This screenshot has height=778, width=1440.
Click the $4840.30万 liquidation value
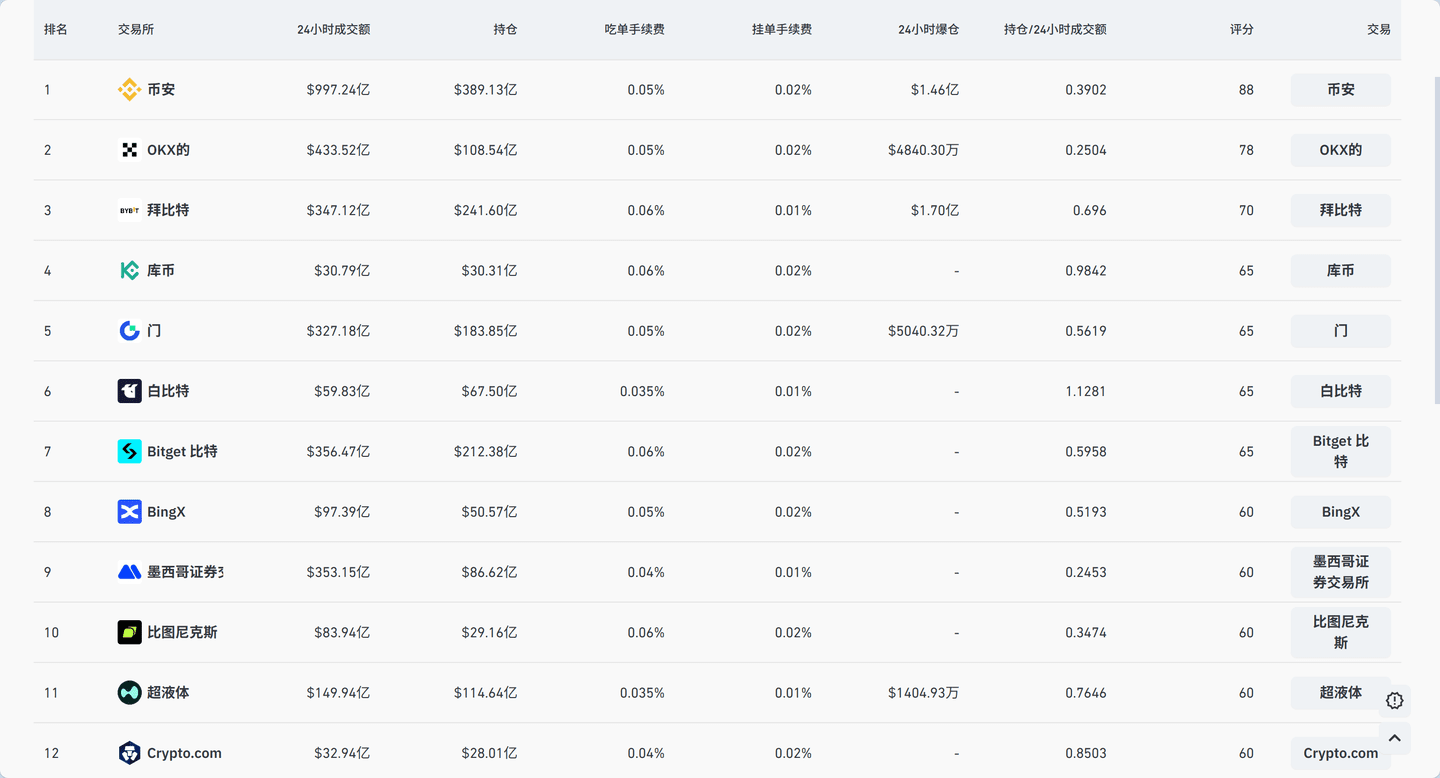923,150
